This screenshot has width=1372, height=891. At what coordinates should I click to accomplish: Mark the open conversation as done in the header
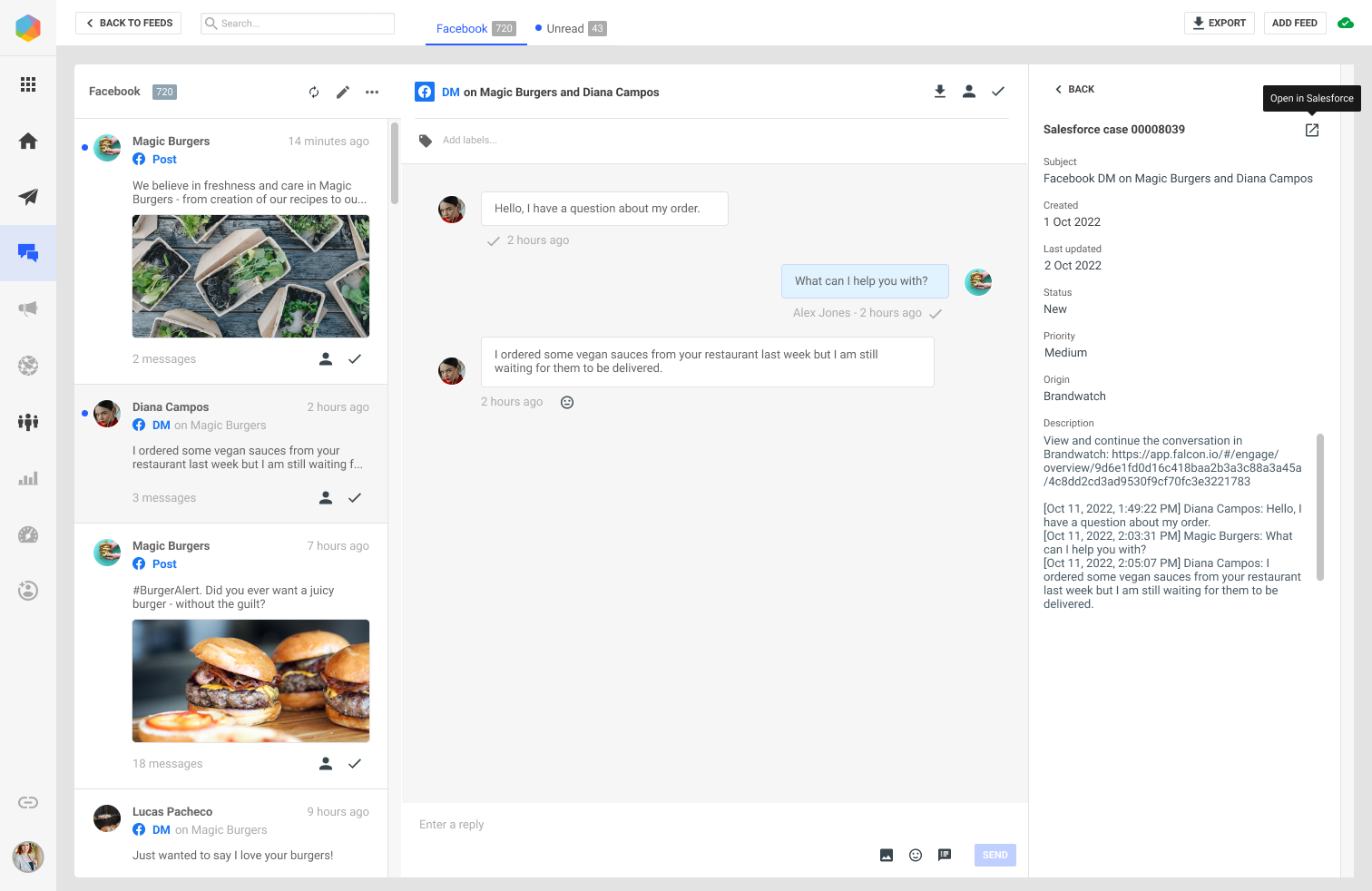point(998,92)
